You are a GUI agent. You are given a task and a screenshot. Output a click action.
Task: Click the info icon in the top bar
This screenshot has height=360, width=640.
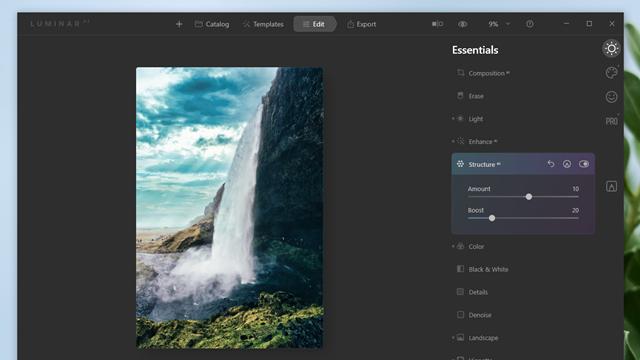529,24
